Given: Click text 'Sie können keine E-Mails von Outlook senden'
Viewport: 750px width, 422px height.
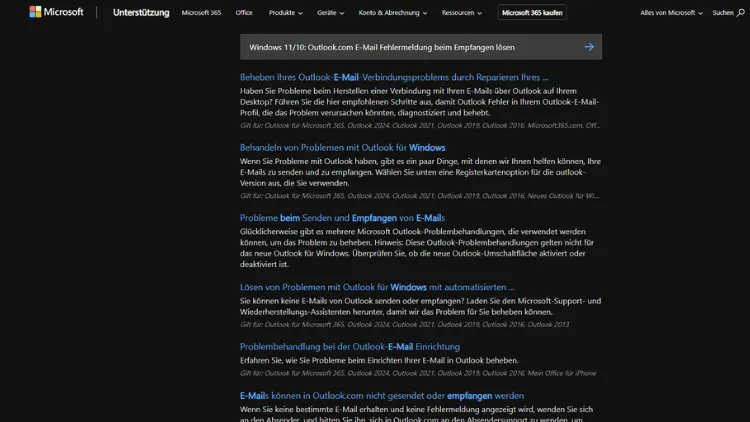Looking at the screenshot, I should (420, 306).
